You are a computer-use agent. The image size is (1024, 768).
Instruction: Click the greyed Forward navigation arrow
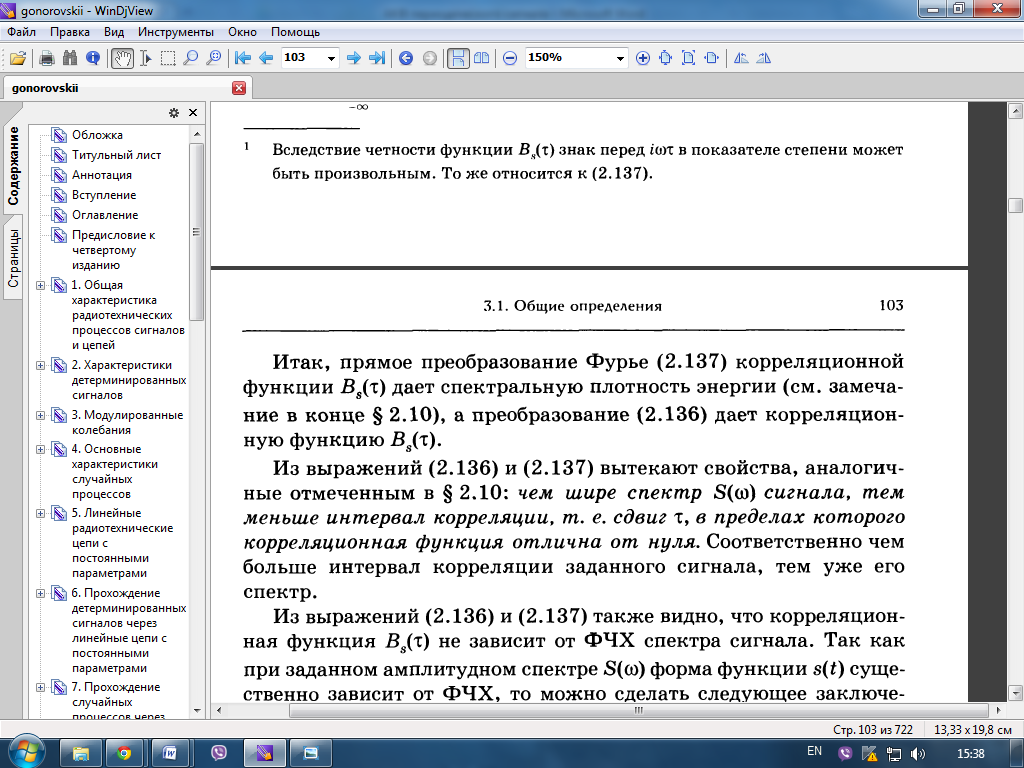(x=429, y=58)
